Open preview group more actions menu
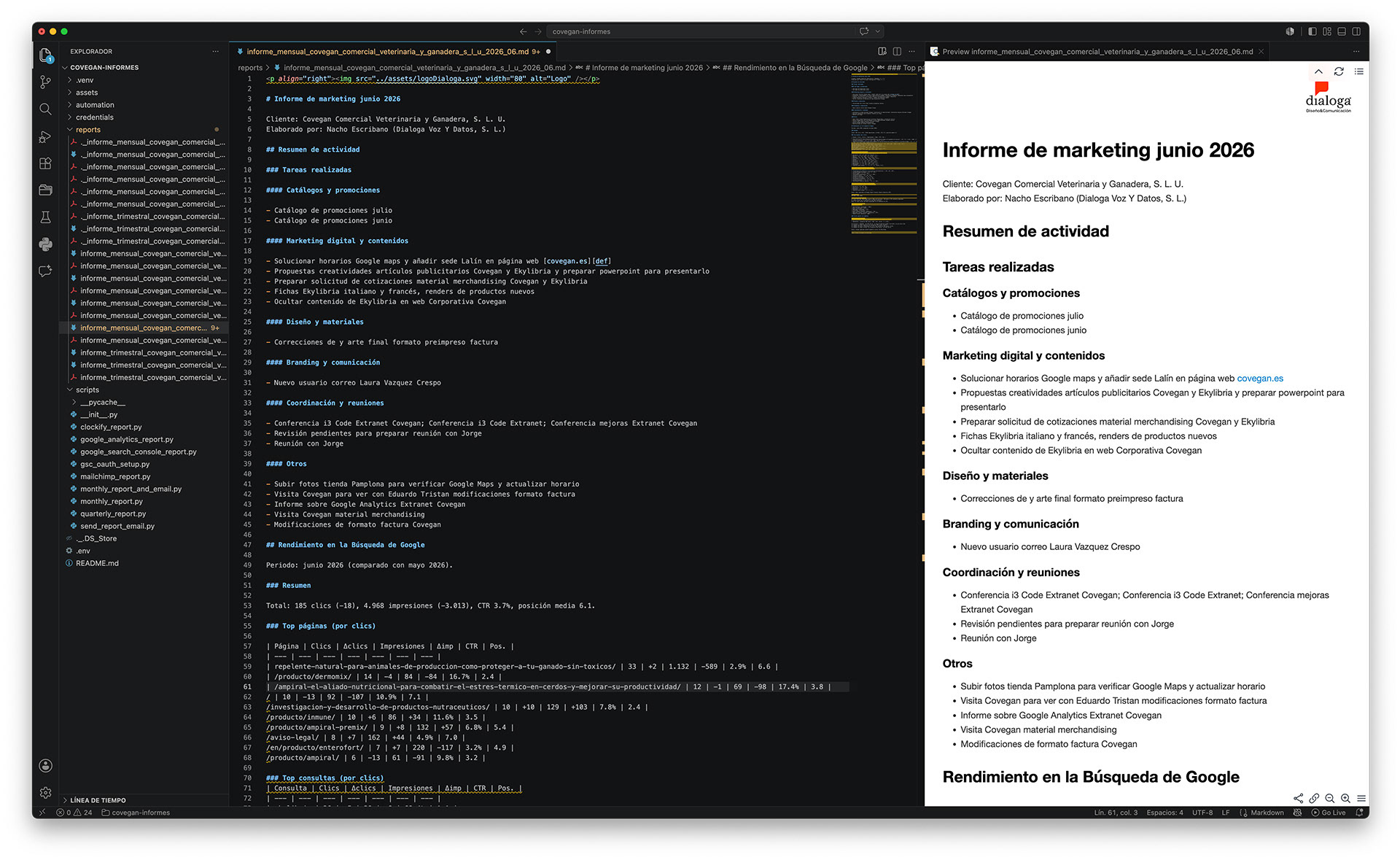 [1356, 51]
